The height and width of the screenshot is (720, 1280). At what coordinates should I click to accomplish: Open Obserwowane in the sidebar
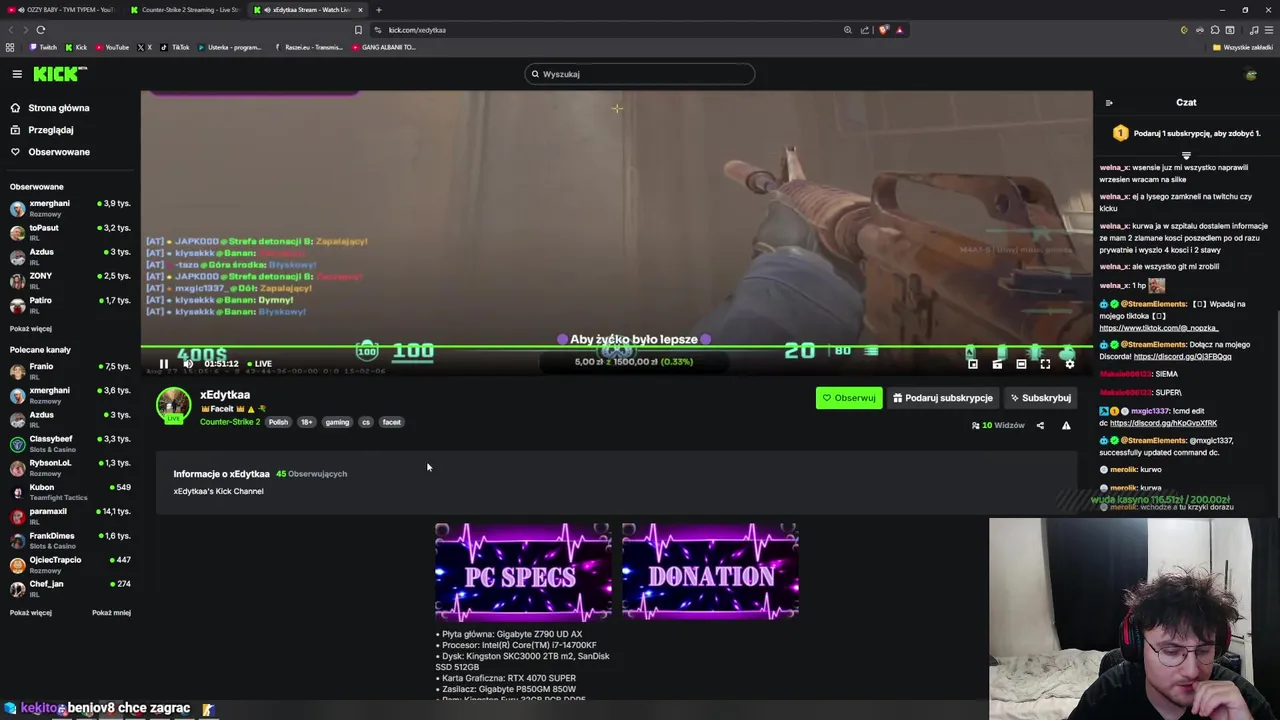pyautogui.click(x=50, y=152)
